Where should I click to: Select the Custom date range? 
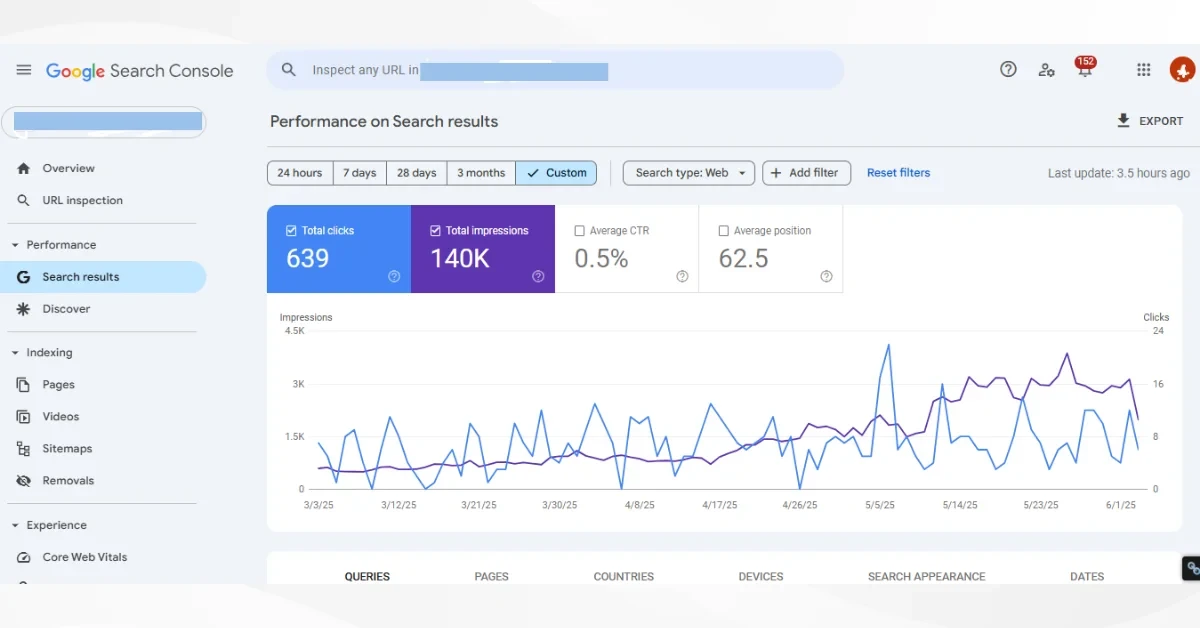[x=556, y=173]
